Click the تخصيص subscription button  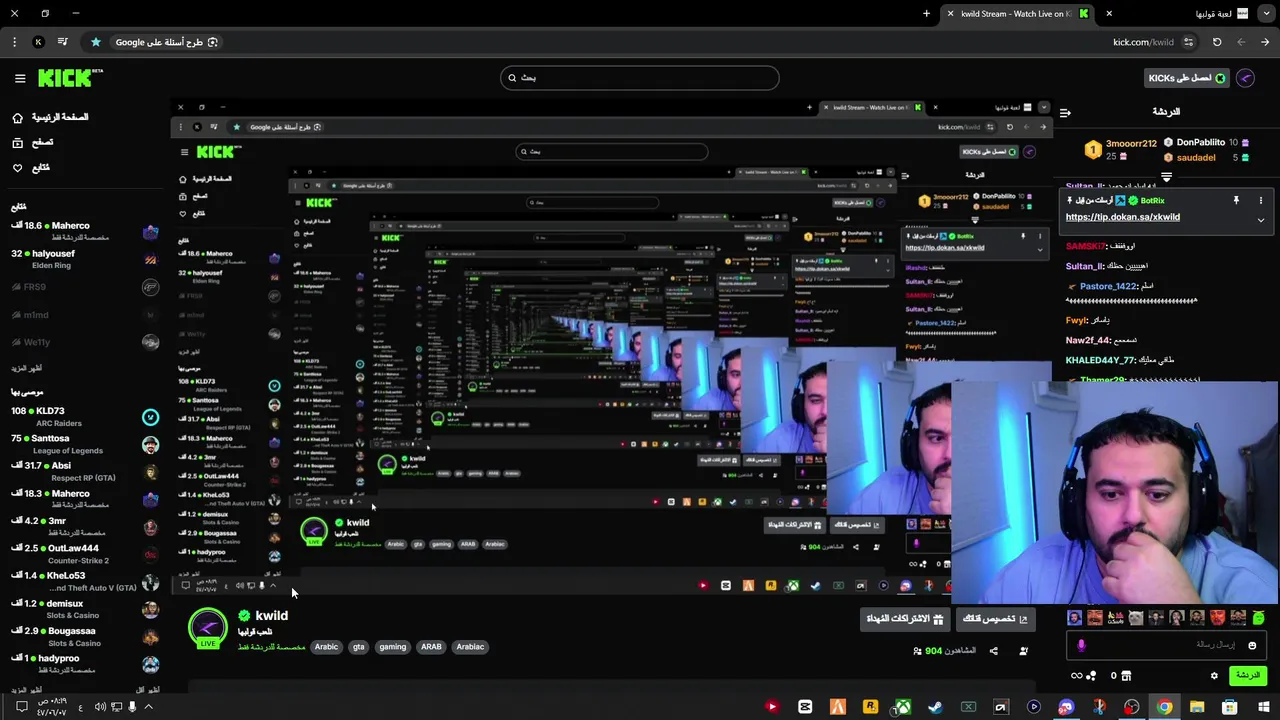click(x=996, y=619)
